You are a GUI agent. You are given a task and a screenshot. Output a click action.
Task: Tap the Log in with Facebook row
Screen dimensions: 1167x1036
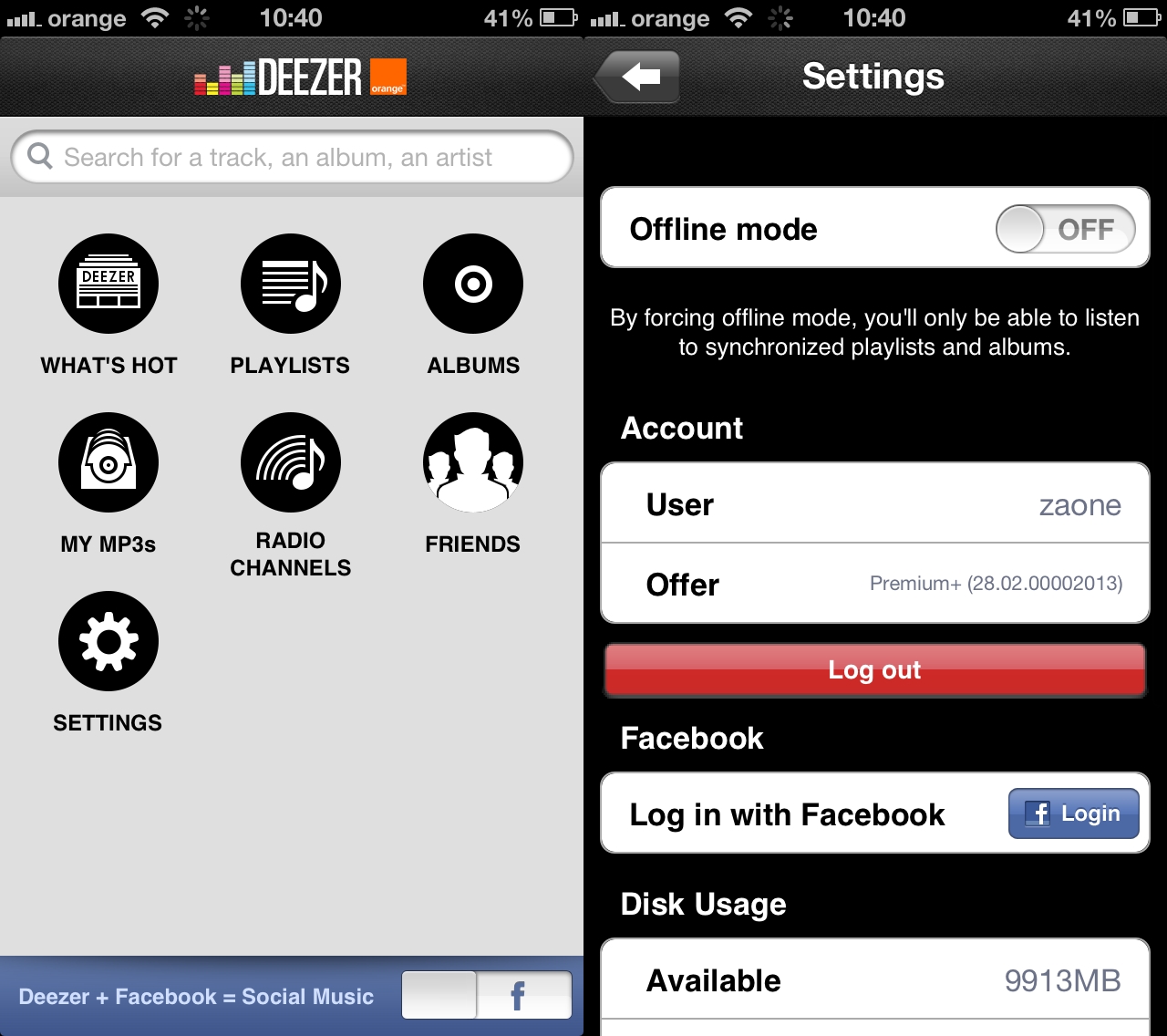pyautogui.click(x=875, y=813)
